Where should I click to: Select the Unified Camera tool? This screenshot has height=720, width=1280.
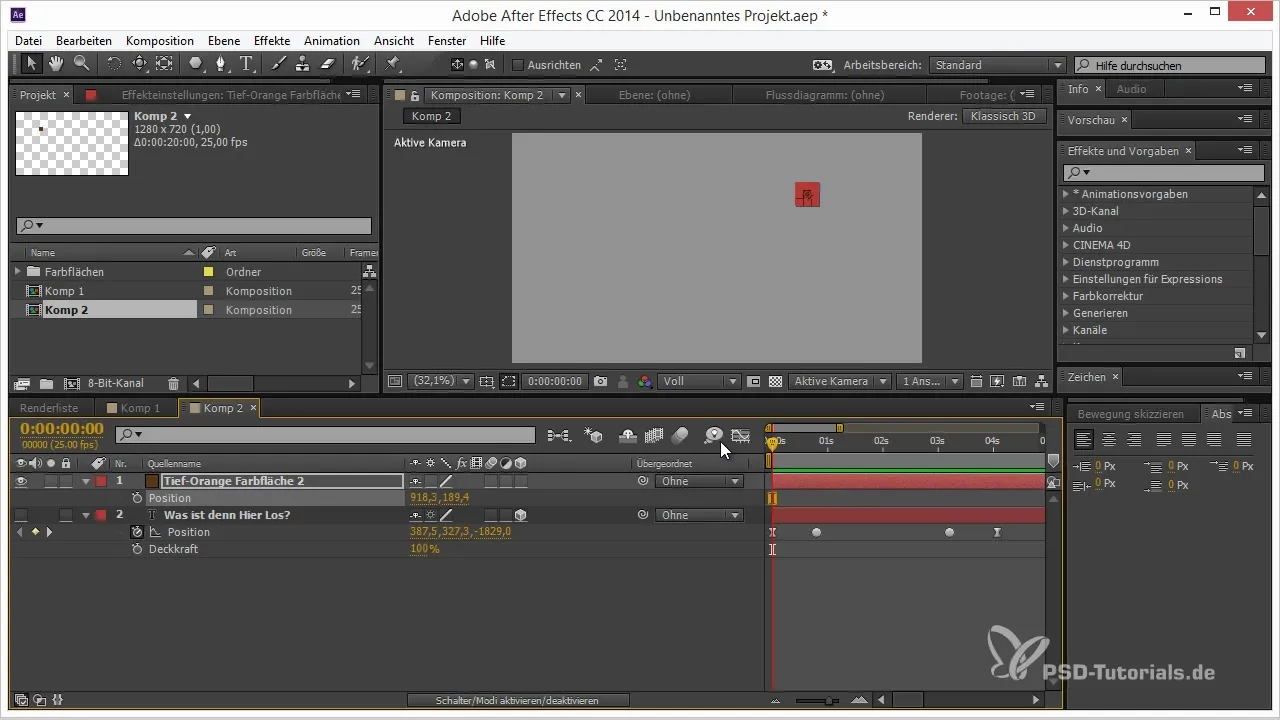pyautogui.click(x=139, y=64)
